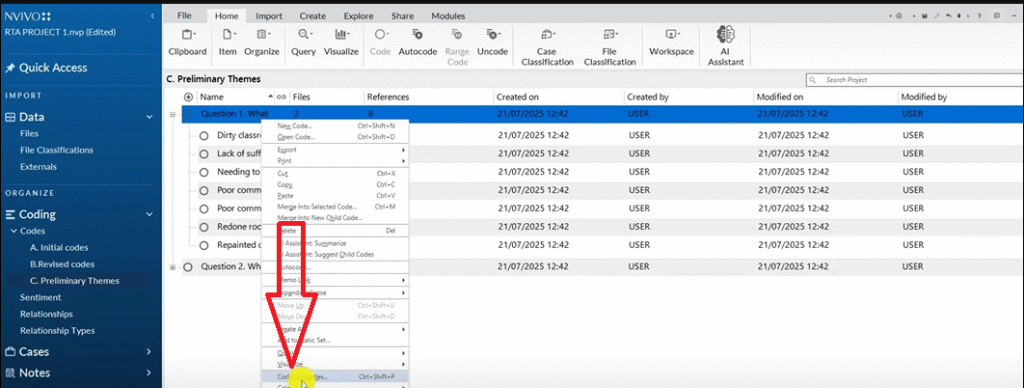Open the Query ribbon menu
The image size is (1024, 388).
point(304,42)
